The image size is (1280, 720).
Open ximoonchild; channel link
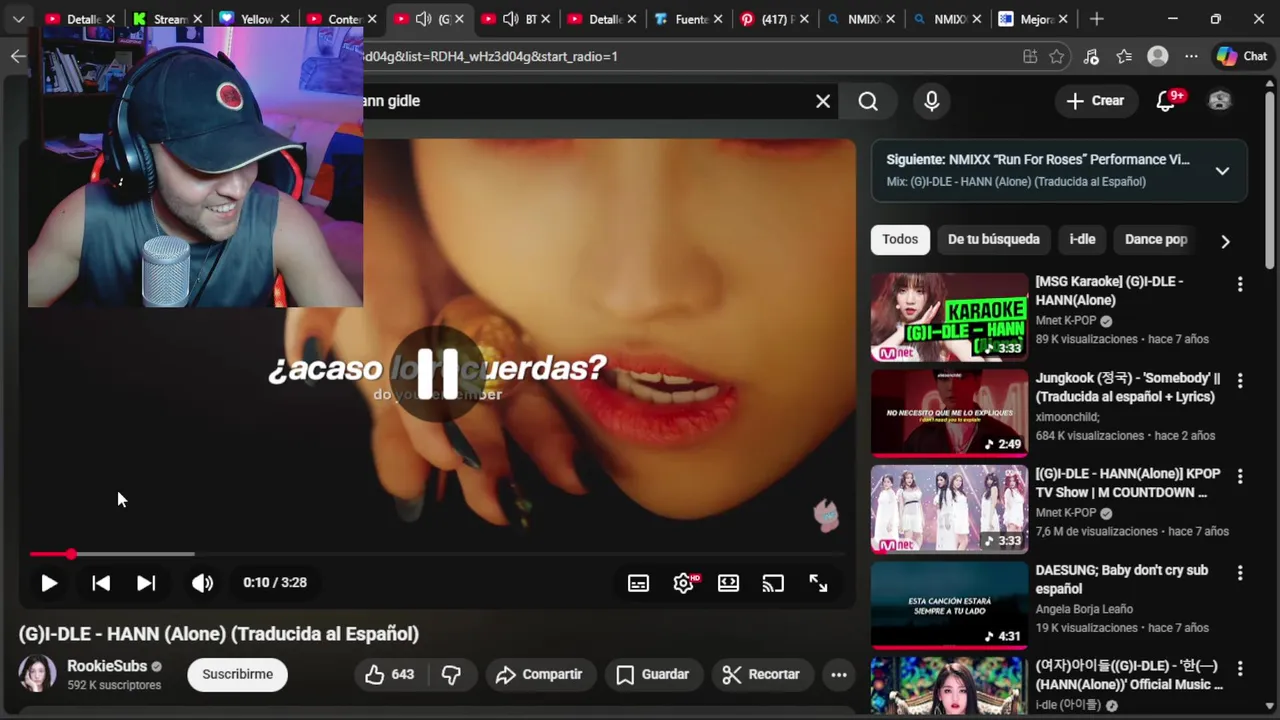tap(1068, 417)
